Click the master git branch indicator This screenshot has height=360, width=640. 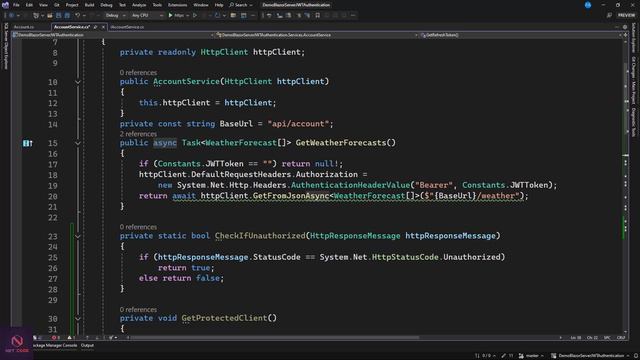tap(531, 356)
